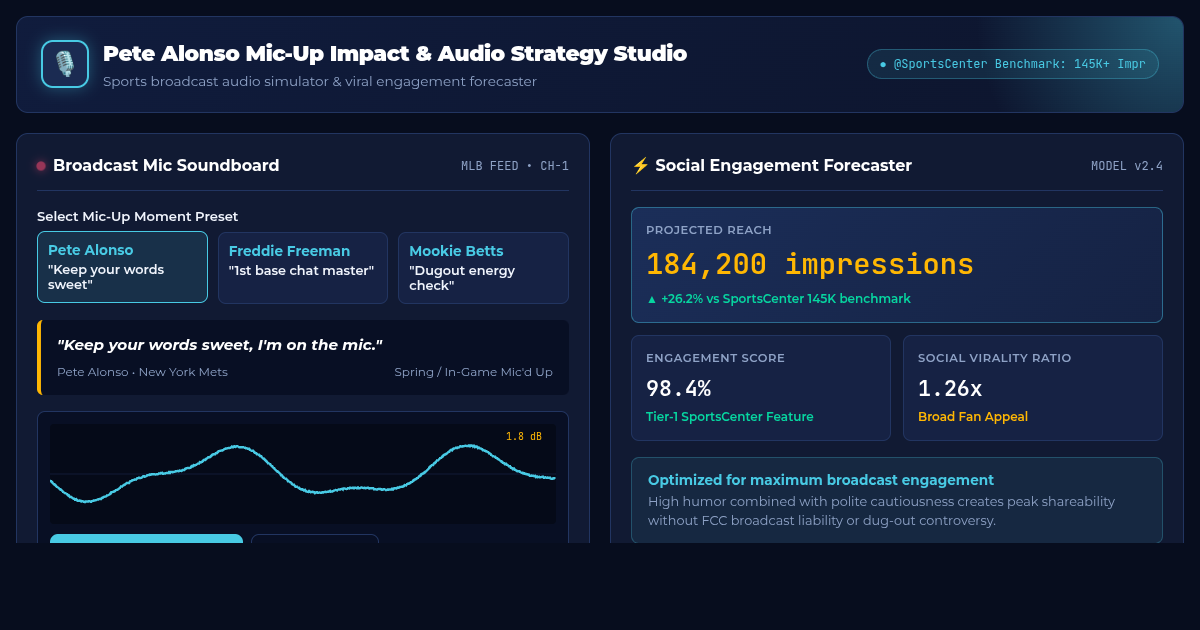Click the red live indicator dot beside Broadcast Mic Soundboard

pyautogui.click(x=41, y=166)
